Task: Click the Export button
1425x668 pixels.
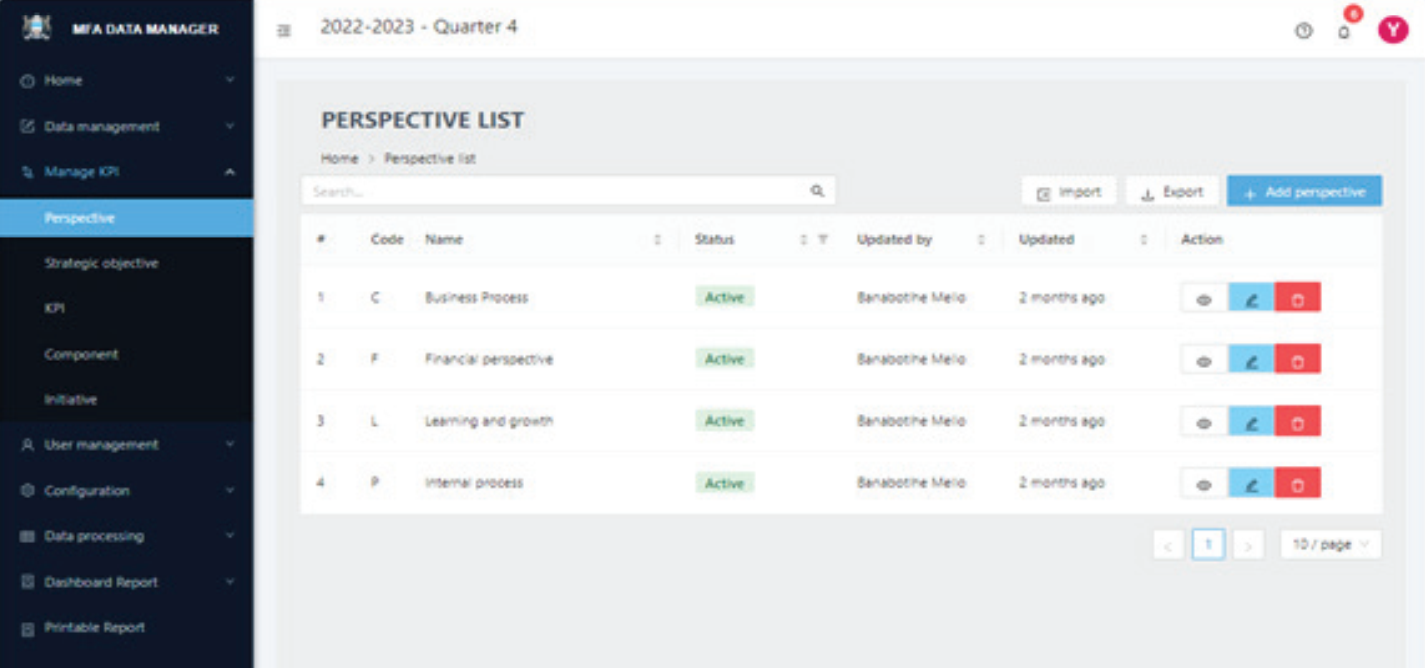Action: (x=1172, y=192)
